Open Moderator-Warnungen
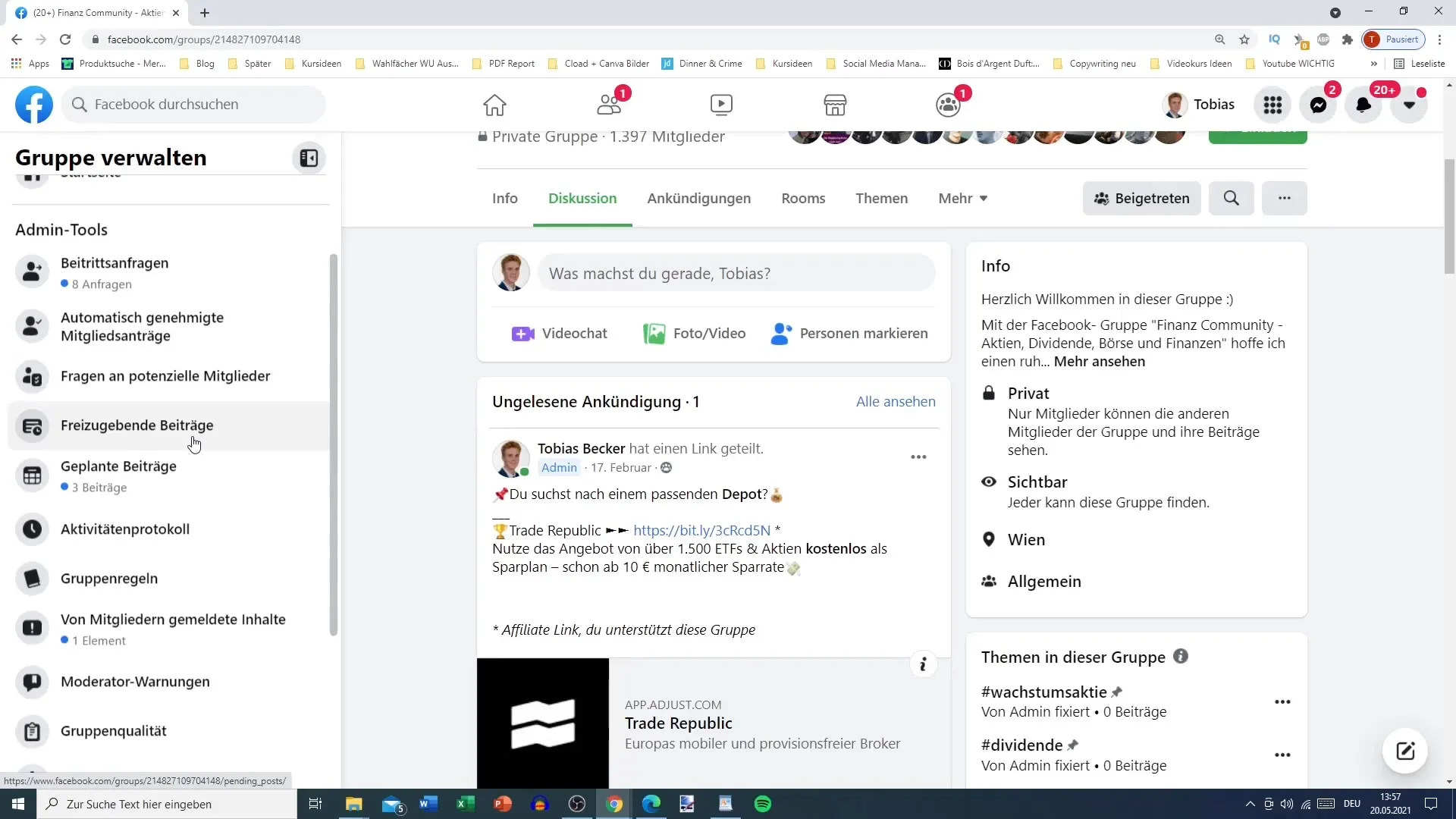The width and height of the screenshot is (1456, 819). coord(168,682)
